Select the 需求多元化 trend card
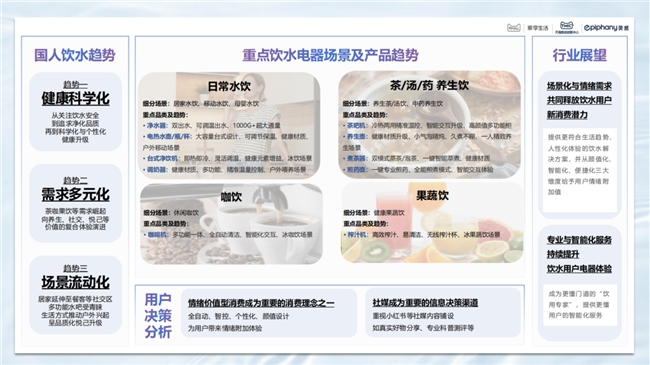 (75, 203)
